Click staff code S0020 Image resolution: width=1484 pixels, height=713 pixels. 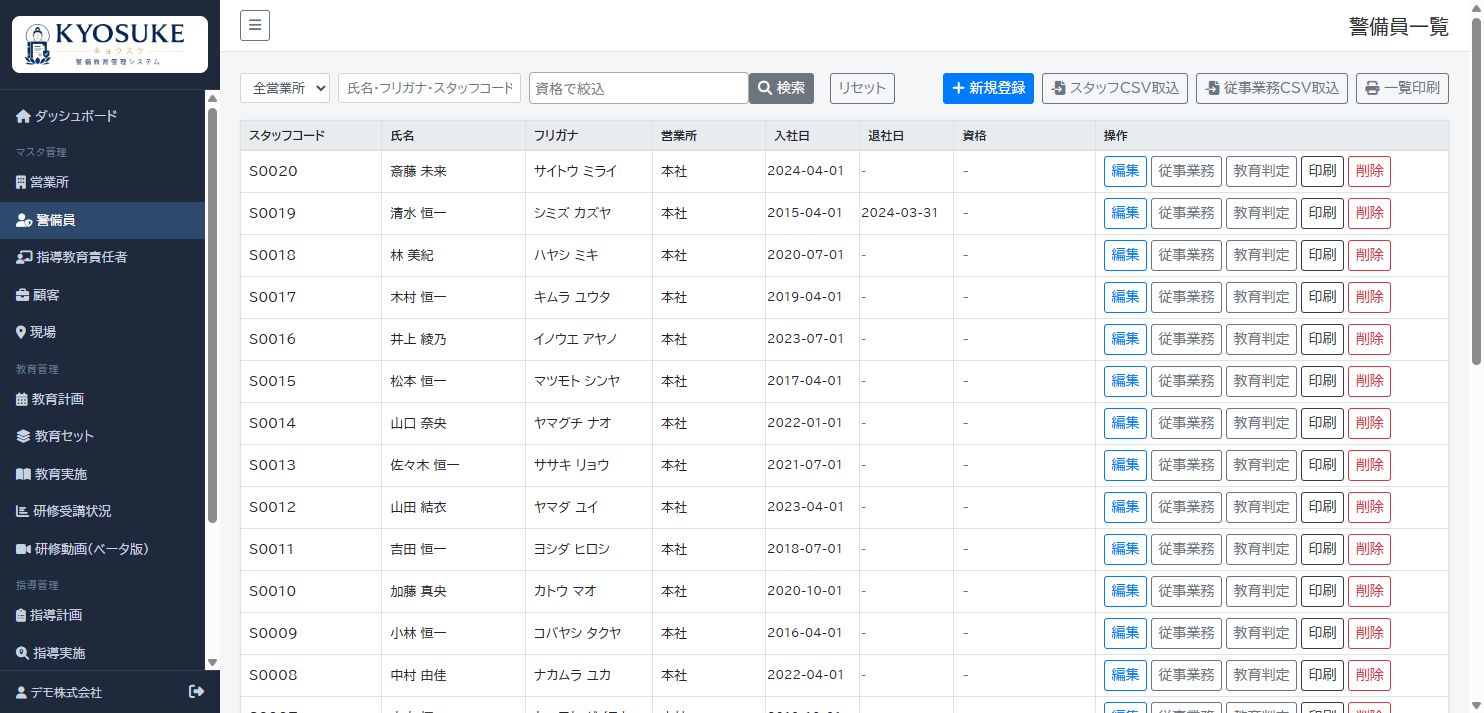coord(273,171)
